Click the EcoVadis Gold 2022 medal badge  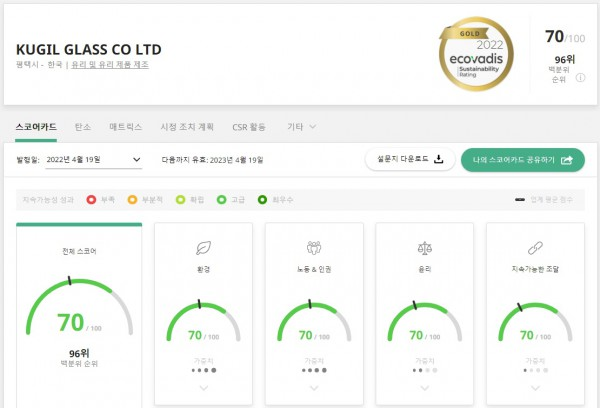[476, 54]
